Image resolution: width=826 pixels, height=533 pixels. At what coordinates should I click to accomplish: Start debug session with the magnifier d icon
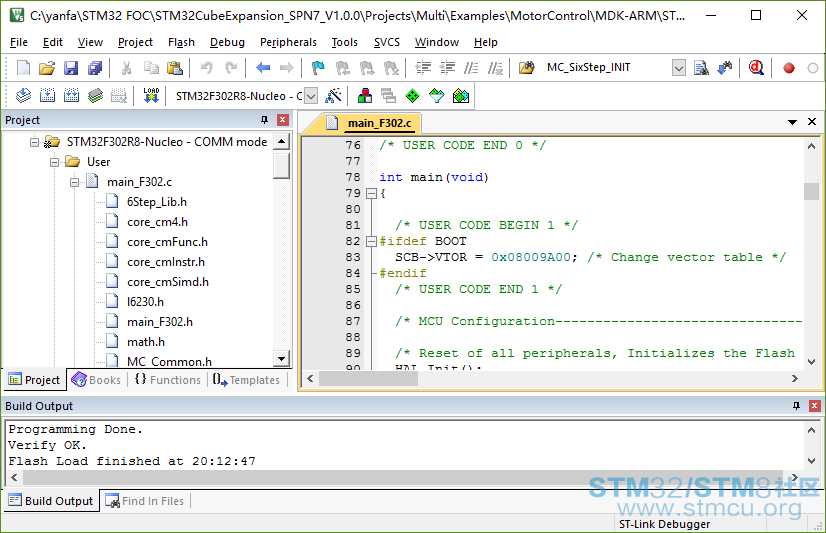pyautogui.click(x=756, y=68)
